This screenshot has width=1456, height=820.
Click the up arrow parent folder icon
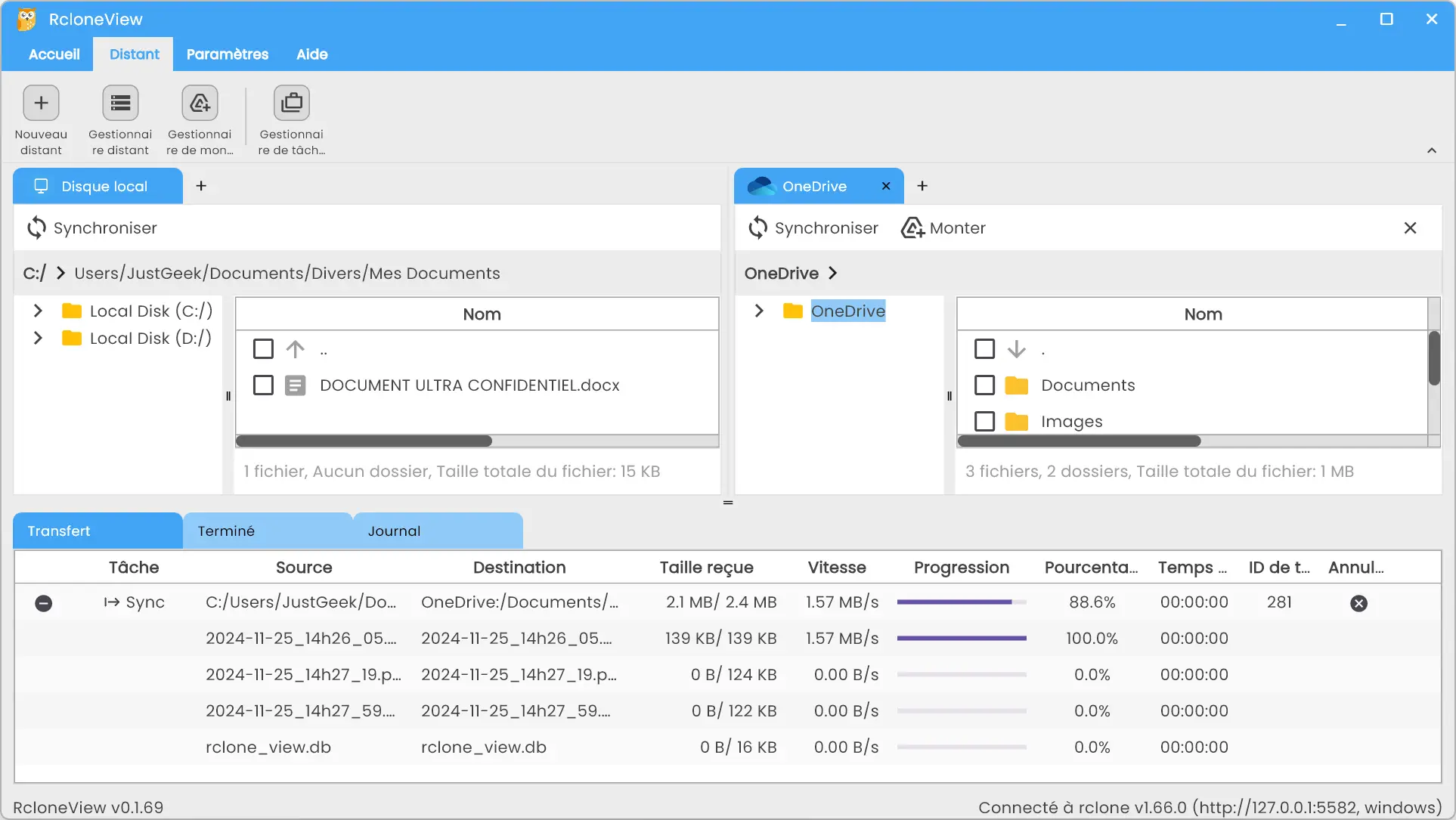(296, 349)
